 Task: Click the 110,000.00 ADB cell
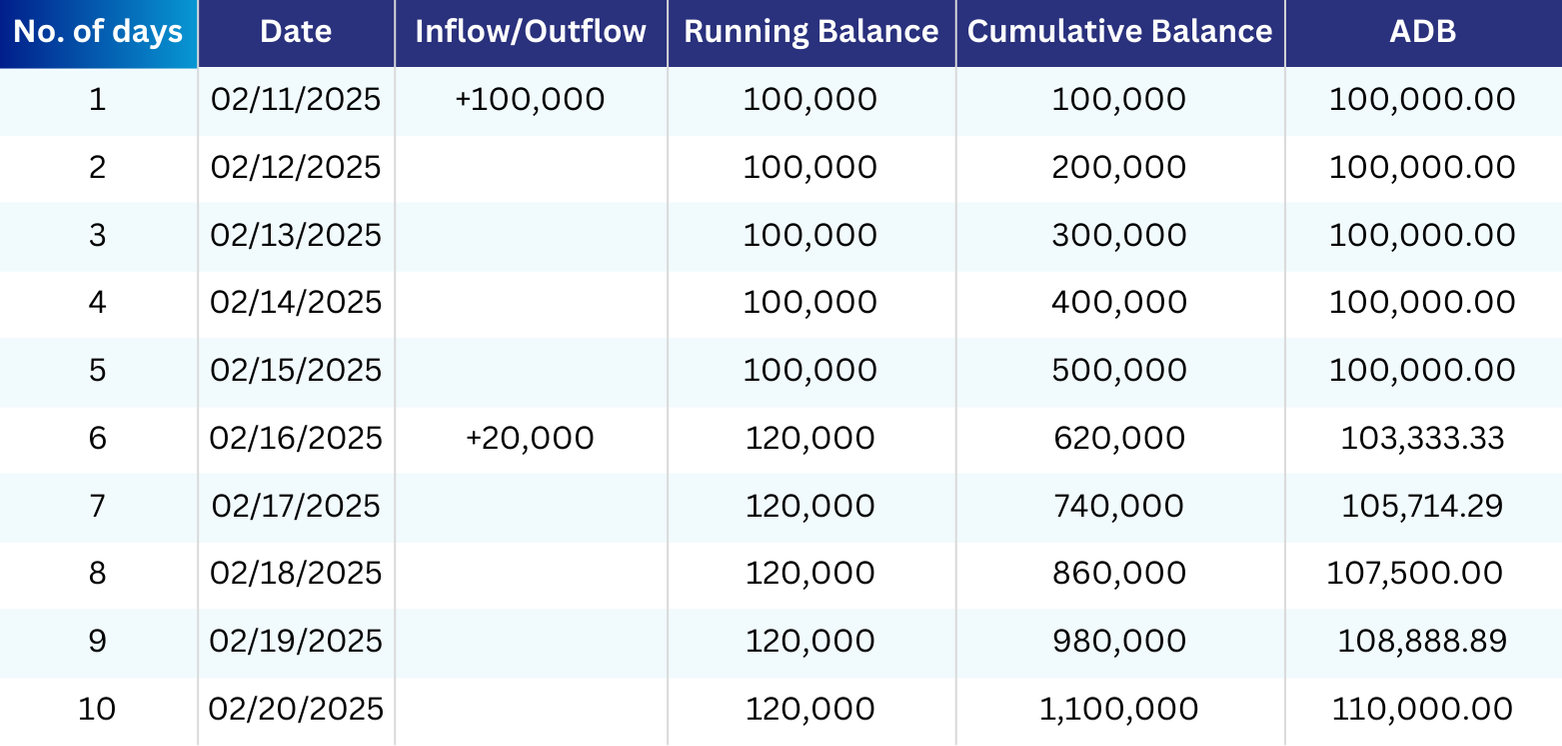click(1422, 709)
